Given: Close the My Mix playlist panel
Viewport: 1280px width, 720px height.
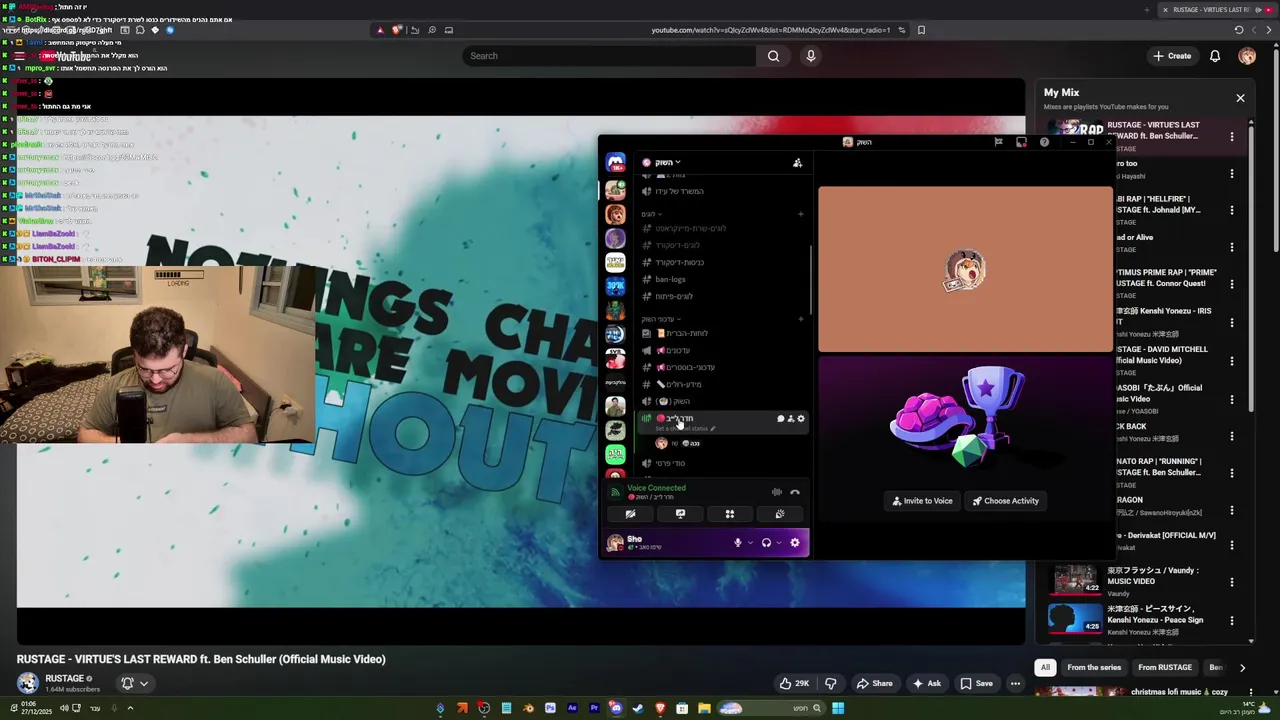Looking at the screenshot, I should tap(1240, 98).
